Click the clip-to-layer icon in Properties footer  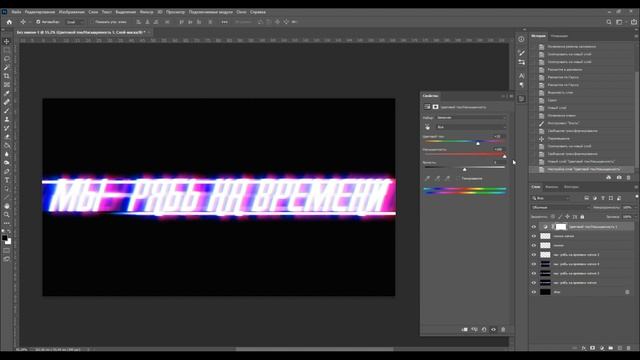point(464,329)
